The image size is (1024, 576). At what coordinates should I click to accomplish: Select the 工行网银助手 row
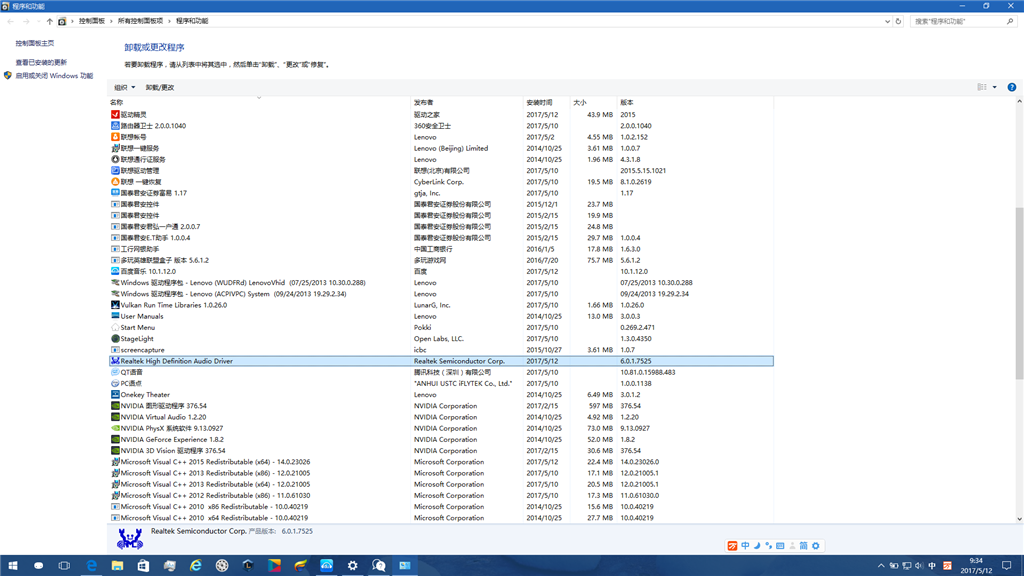tap(441, 249)
